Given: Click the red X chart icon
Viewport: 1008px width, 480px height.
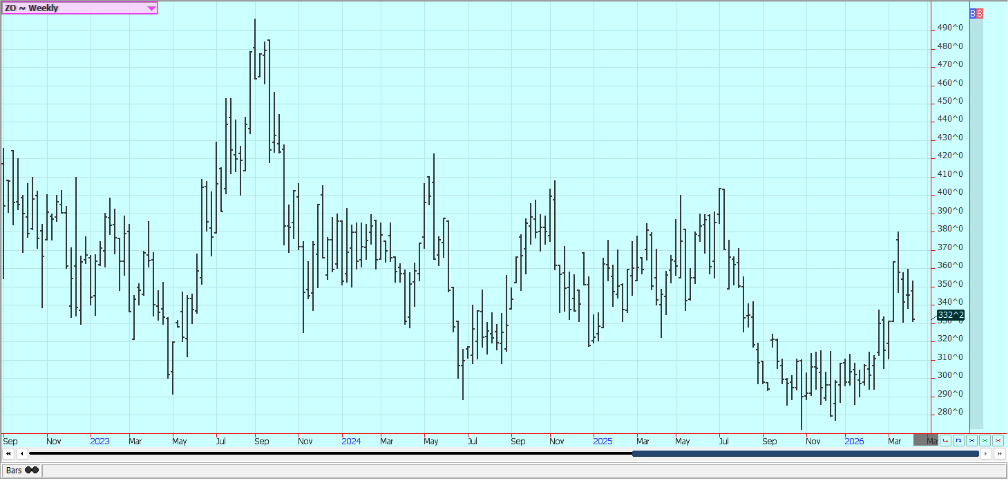Looking at the screenshot, I should tap(997, 440).
